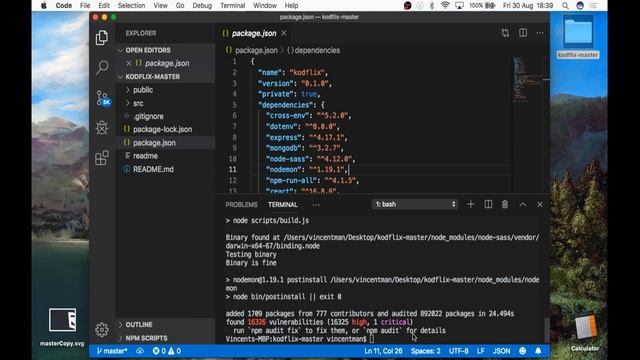The height and width of the screenshot is (360, 640).
Task: Switch to the Terminal panel tab
Action: (282, 204)
